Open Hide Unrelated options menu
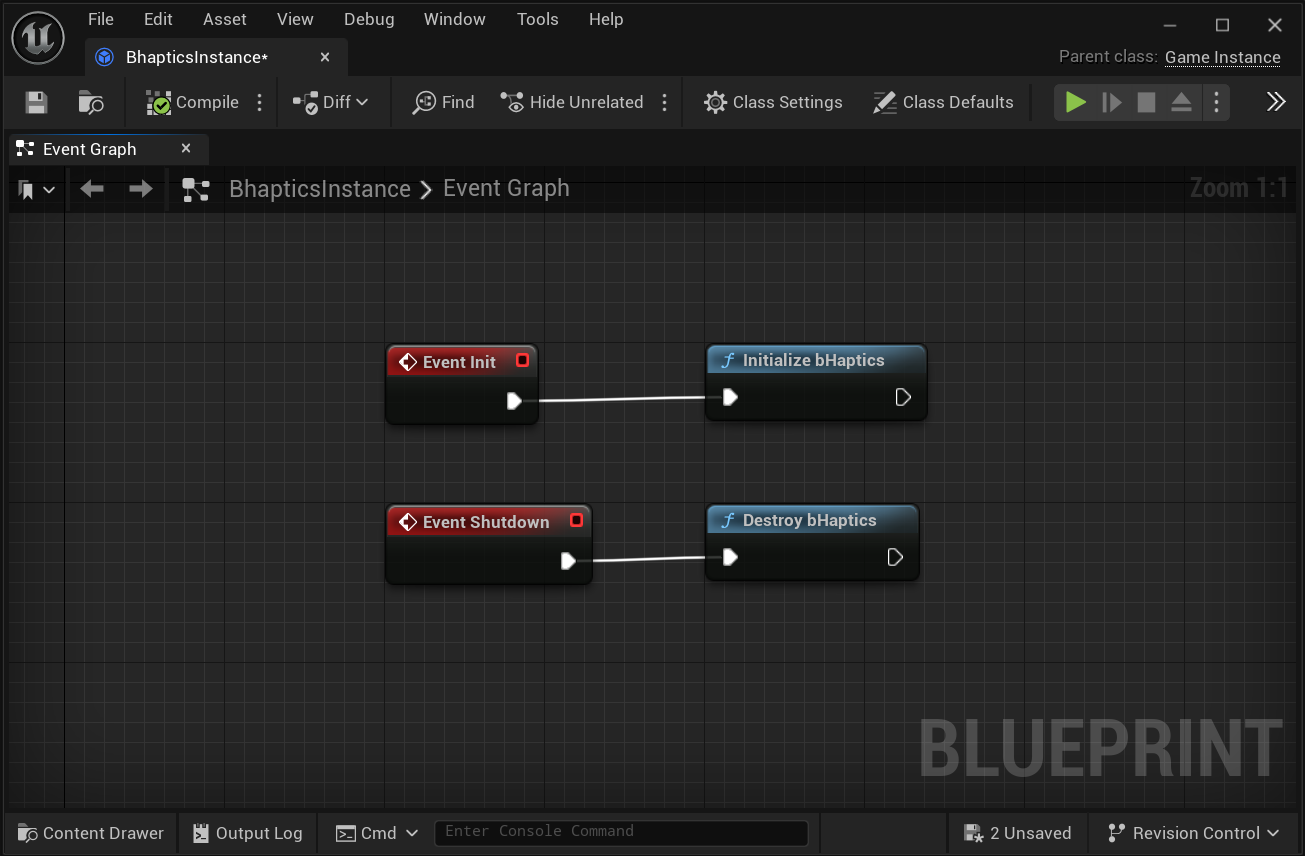The height and width of the screenshot is (856, 1305). coord(665,102)
